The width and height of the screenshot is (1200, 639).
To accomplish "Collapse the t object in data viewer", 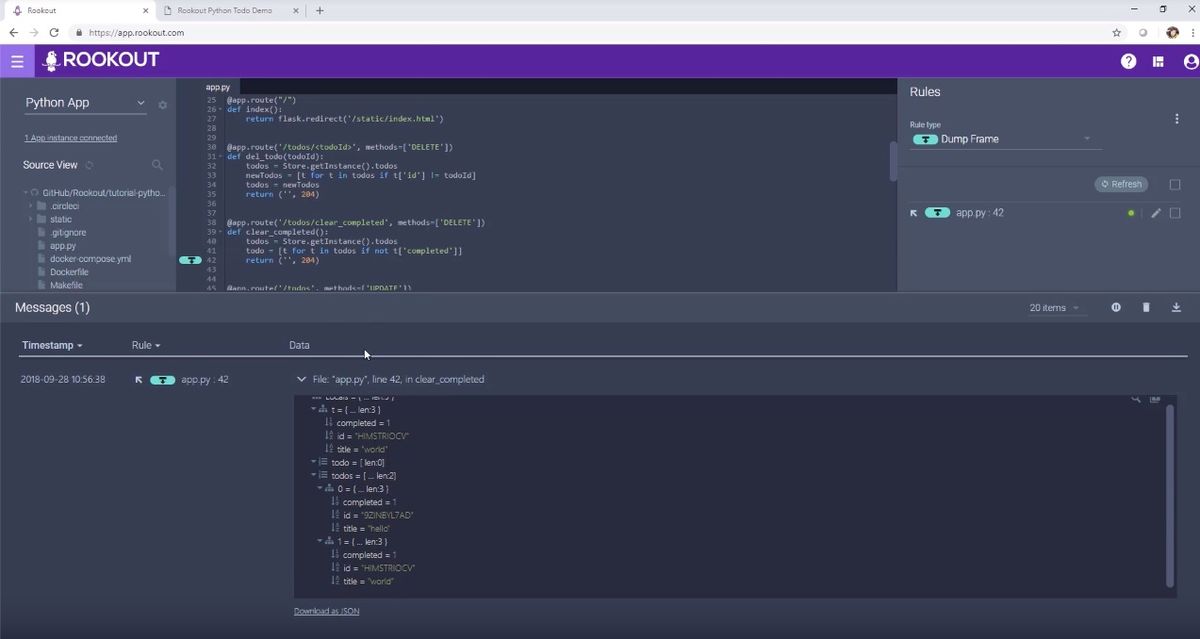I will click(x=313, y=409).
